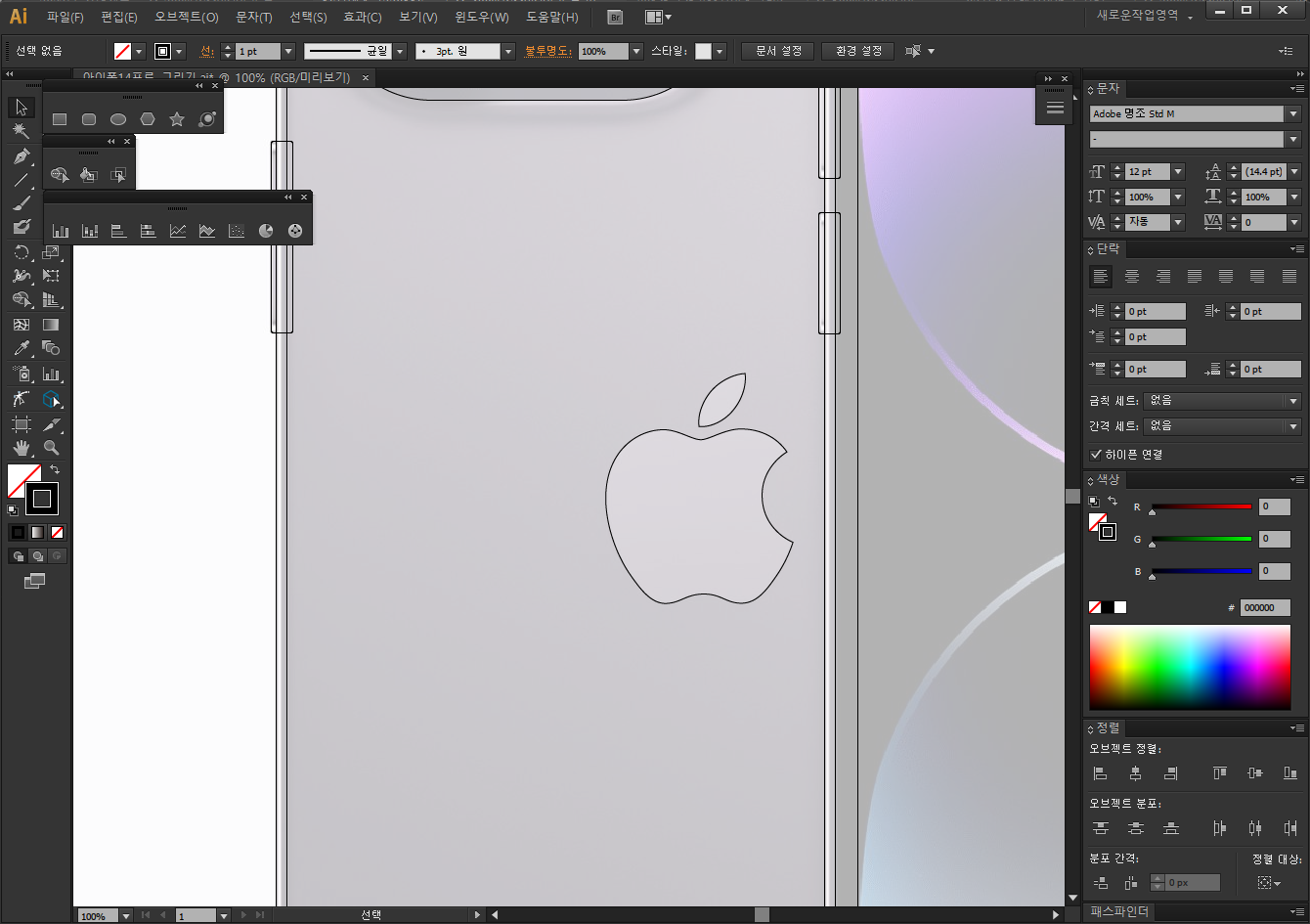This screenshot has height=924, width=1310.
Task: Open the Align To (정렬 대상) dropdown
Action: coord(1269,883)
